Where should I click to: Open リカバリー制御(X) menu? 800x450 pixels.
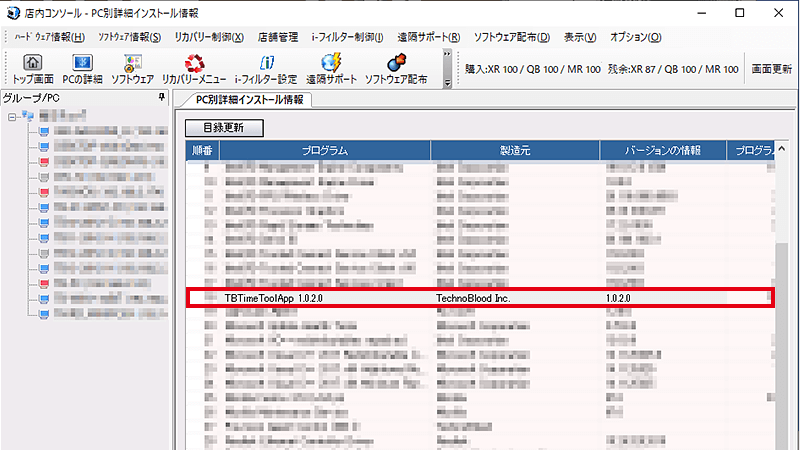pyautogui.click(x=209, y=37)
